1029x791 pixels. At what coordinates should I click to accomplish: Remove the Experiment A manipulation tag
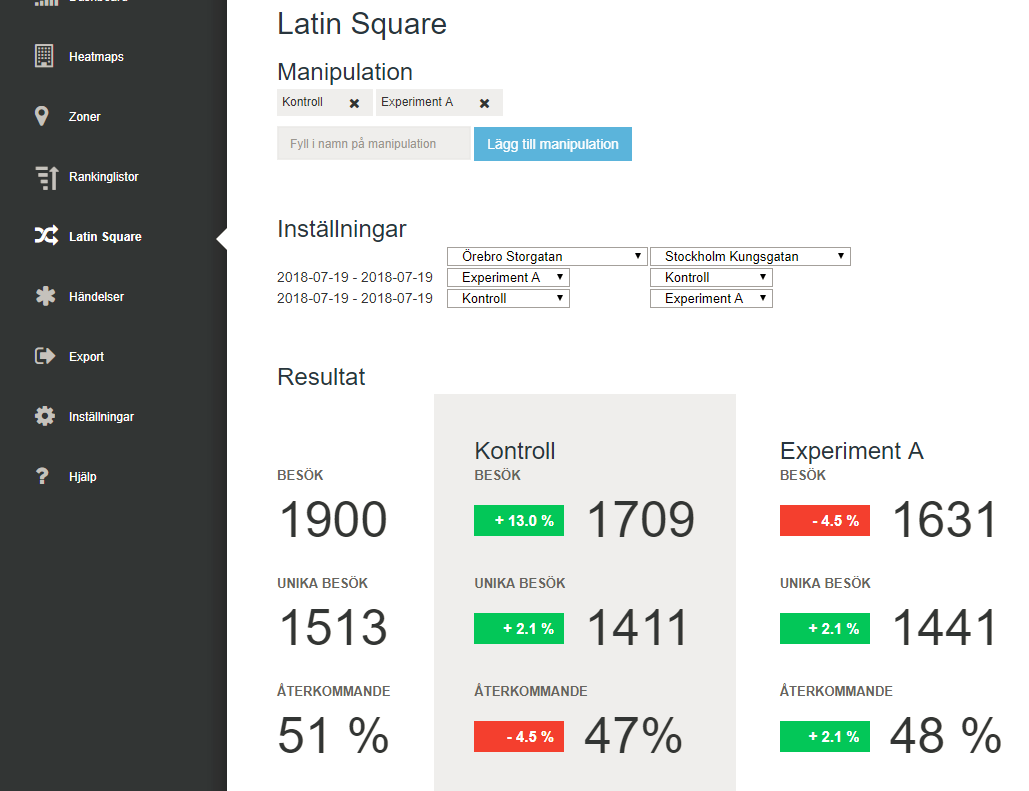click(484, 103)
